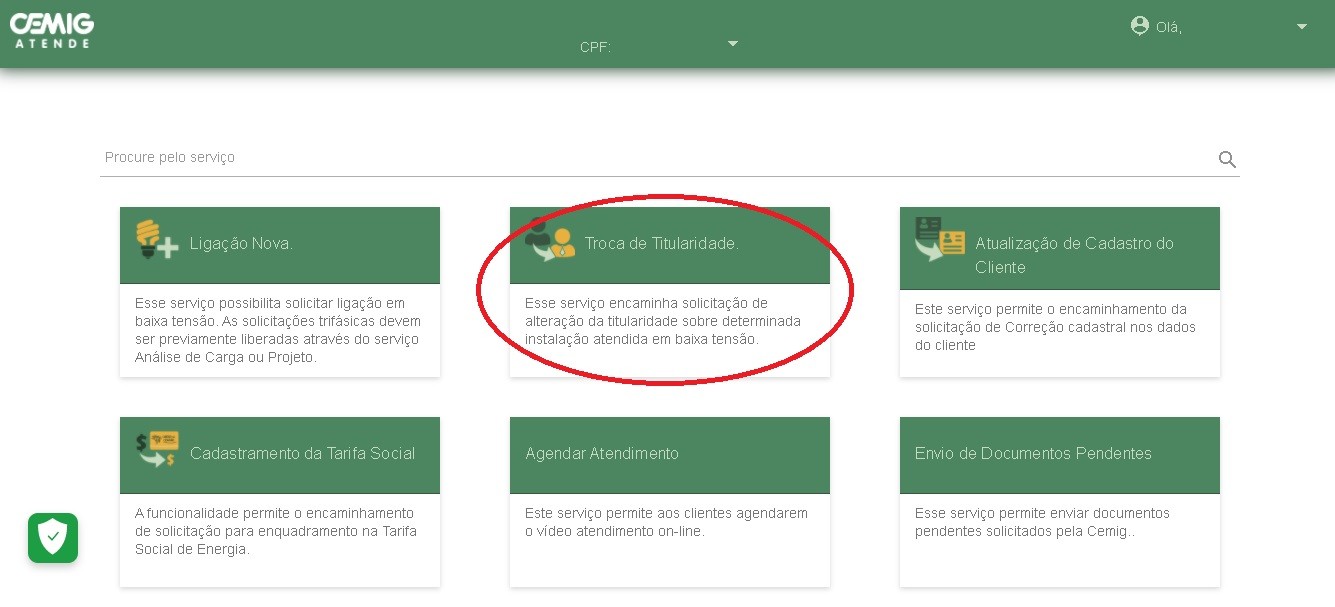
Task: Click the user profile icon beside Olá
Action: pyautogui.click(x=1140, y=26)
